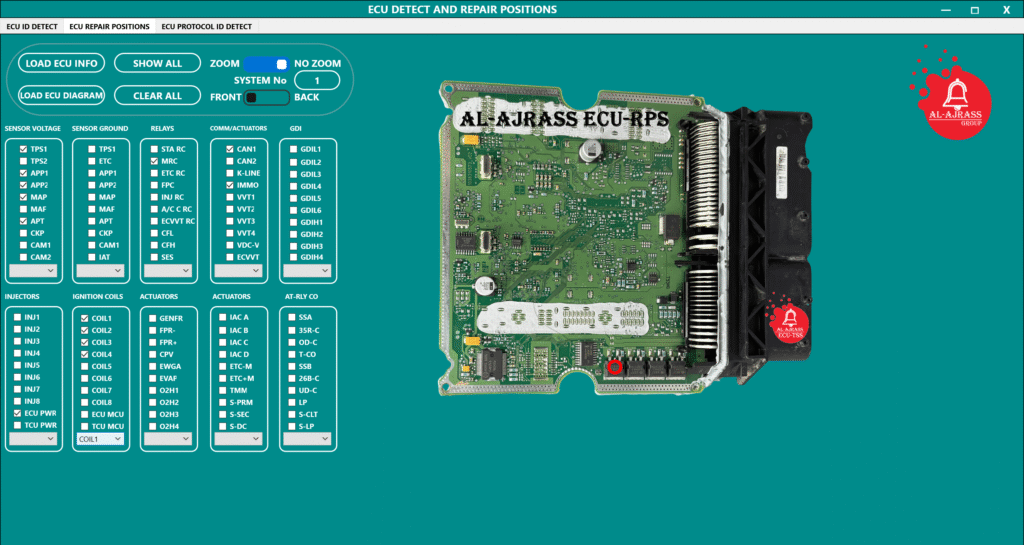This screenshot has width=1024, height=545.
Task: Open AT-RLY CO dropdown
Action: coord(307,439)
